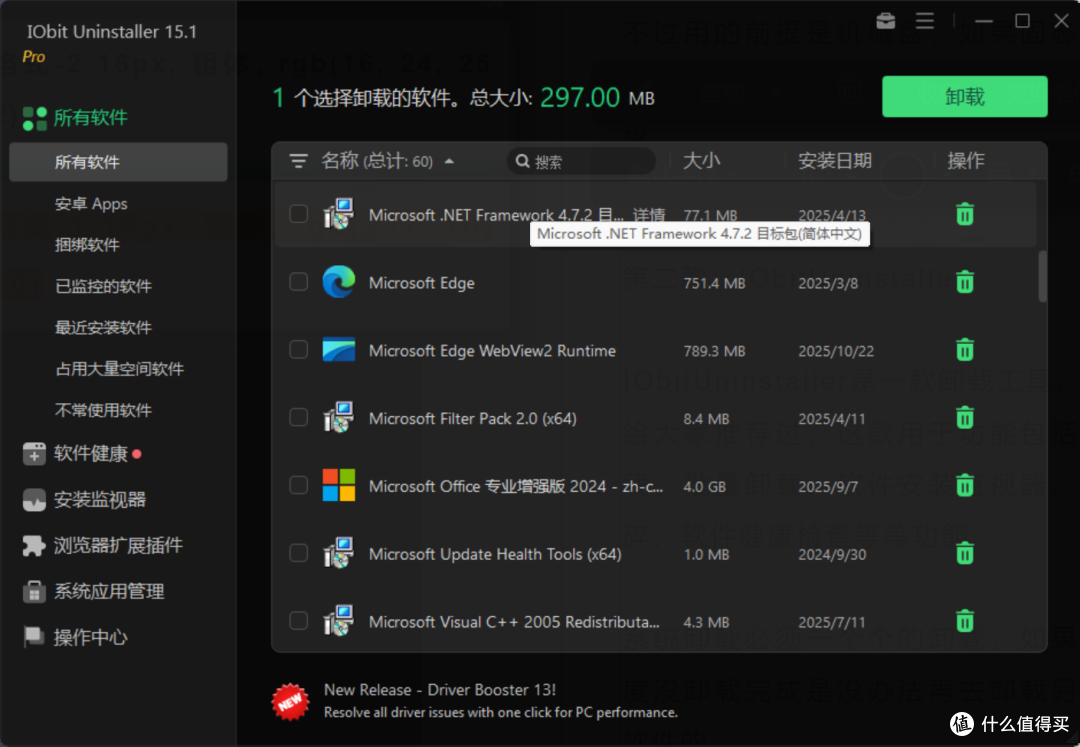
Task: Click the 操作 column header
Action: (966, 161)
